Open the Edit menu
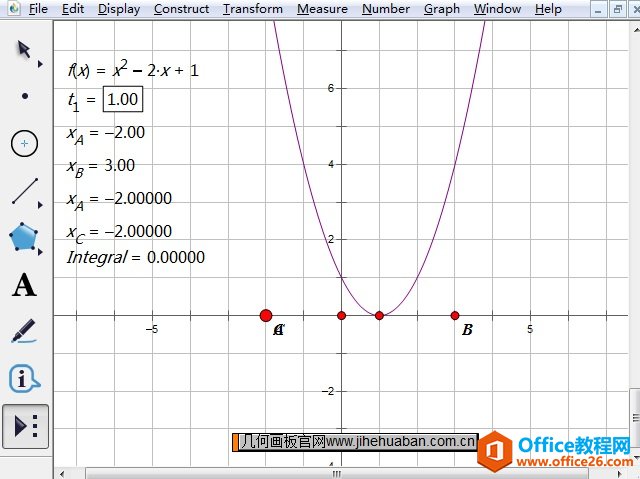 pos(73,9)
